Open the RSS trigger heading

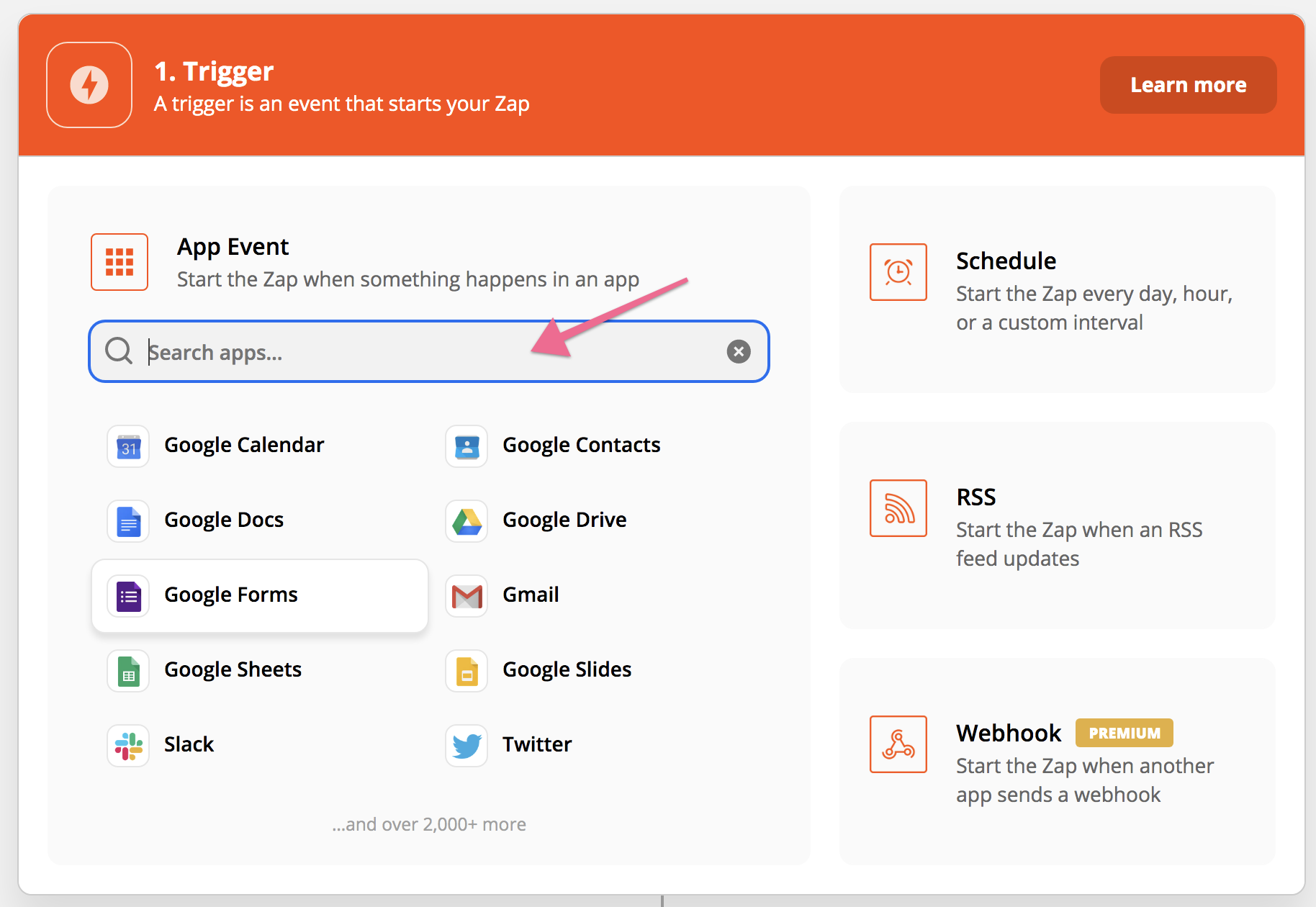[975, 497]
